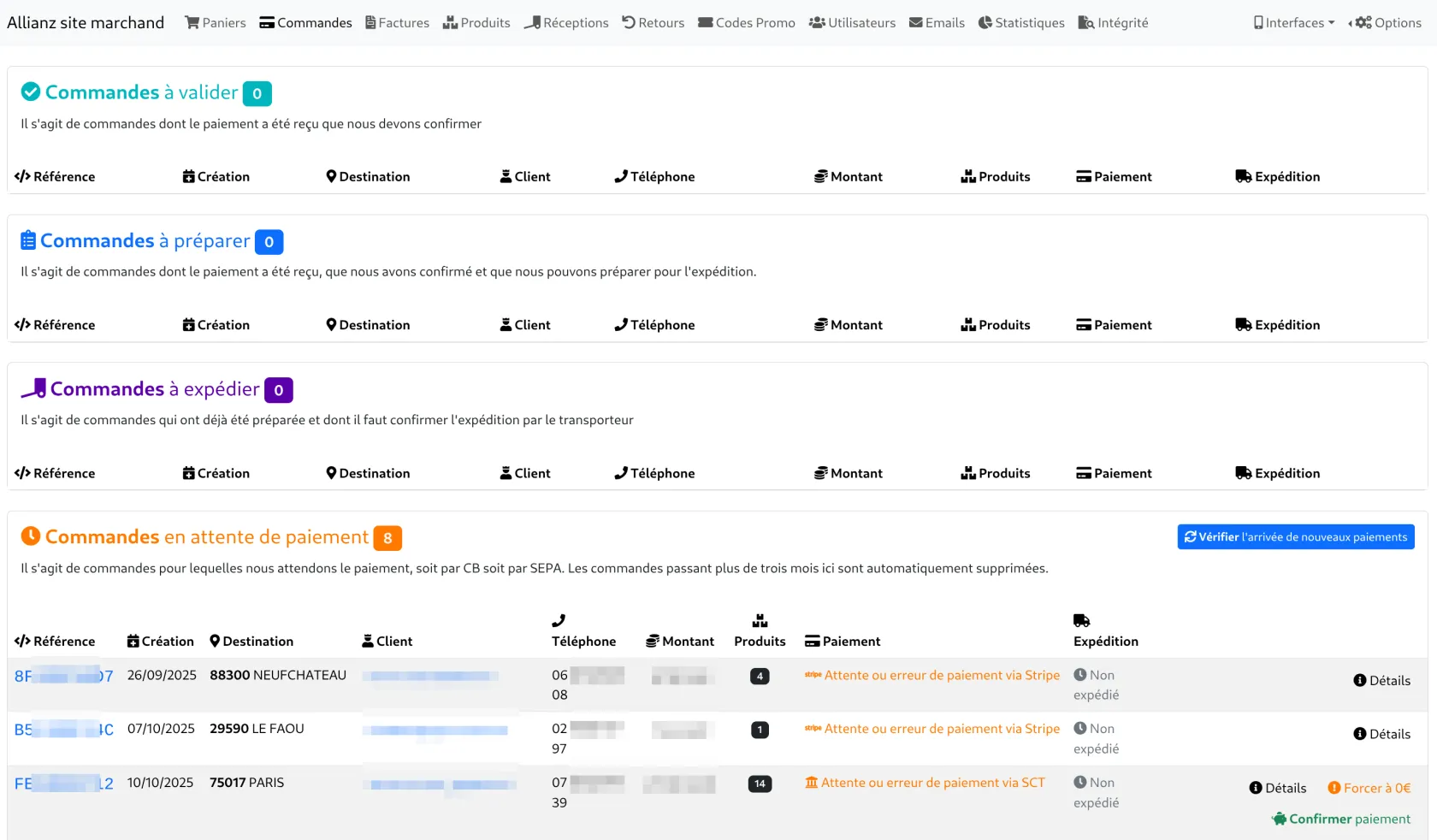Navigate to Retours page
Viewport: 1437px width, 840px height.
point(653,23)
